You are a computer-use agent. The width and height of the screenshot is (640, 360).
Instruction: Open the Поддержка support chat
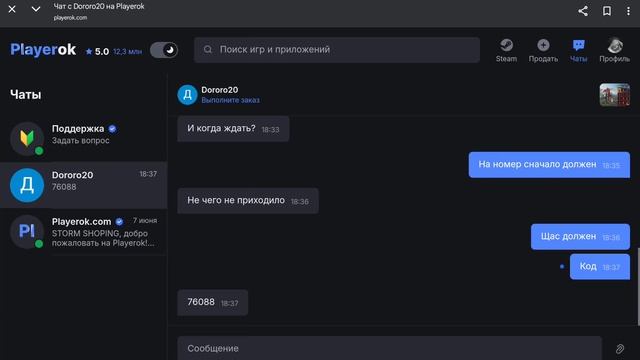(84, 138)
